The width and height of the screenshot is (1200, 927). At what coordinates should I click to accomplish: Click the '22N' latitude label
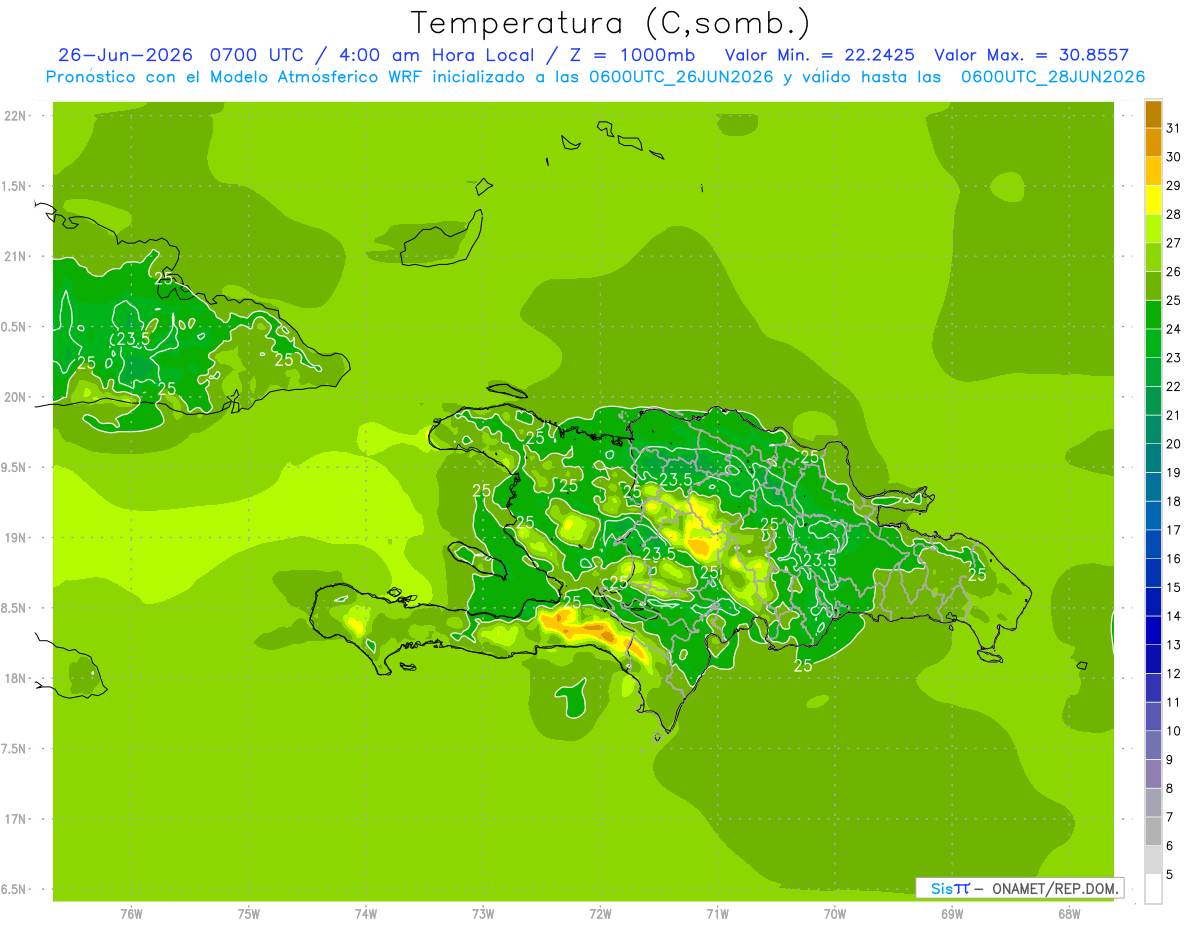coord(15,115)
